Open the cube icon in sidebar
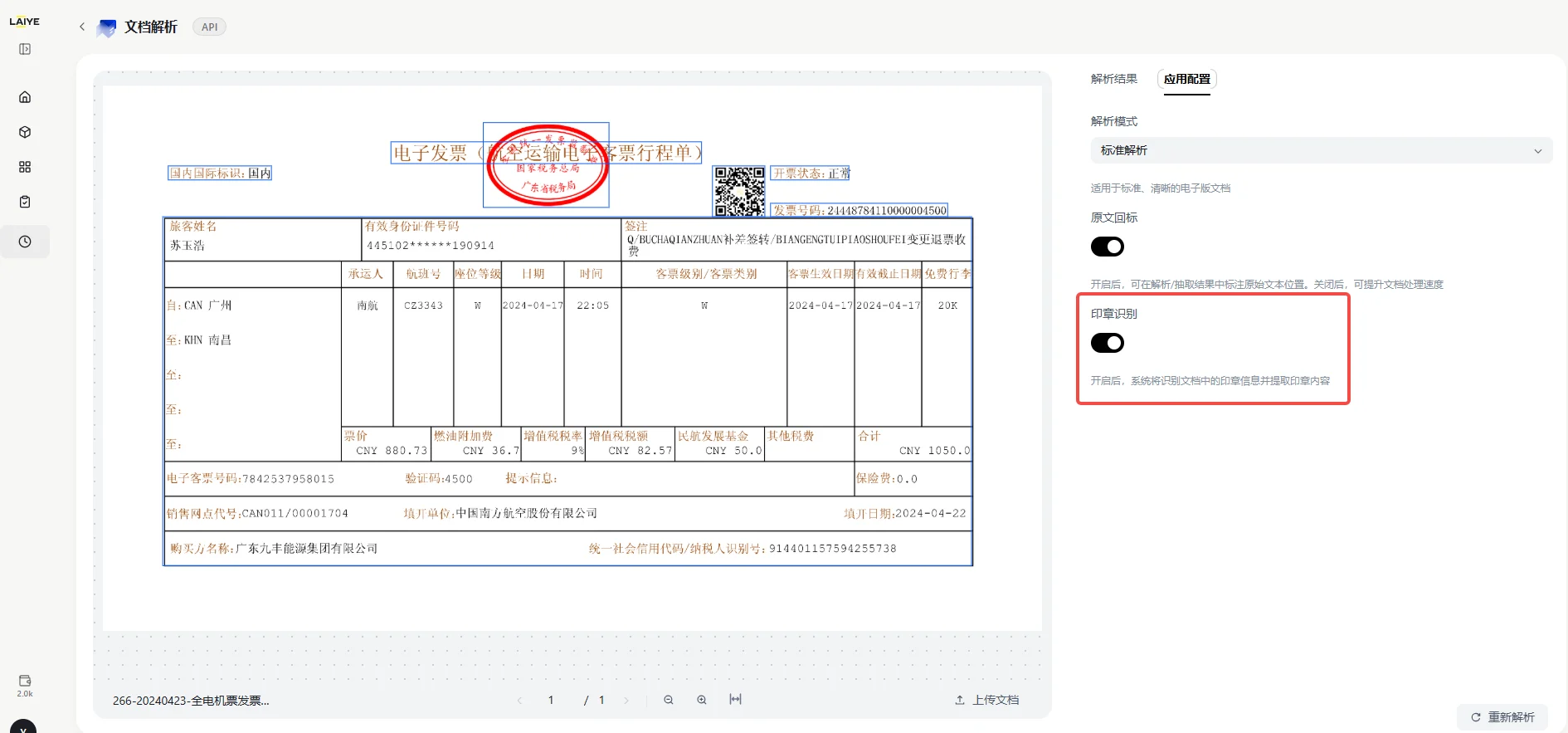 pyautogui.click(x=25, y=132)
